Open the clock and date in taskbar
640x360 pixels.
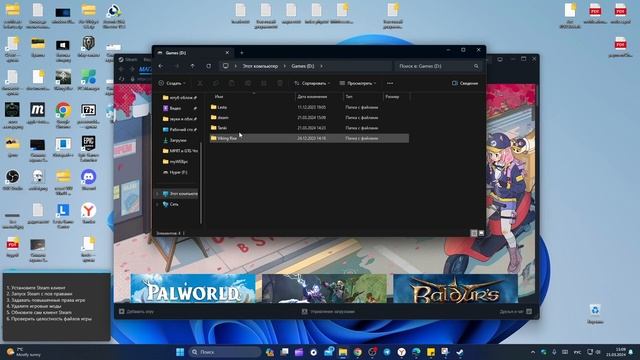617,352
